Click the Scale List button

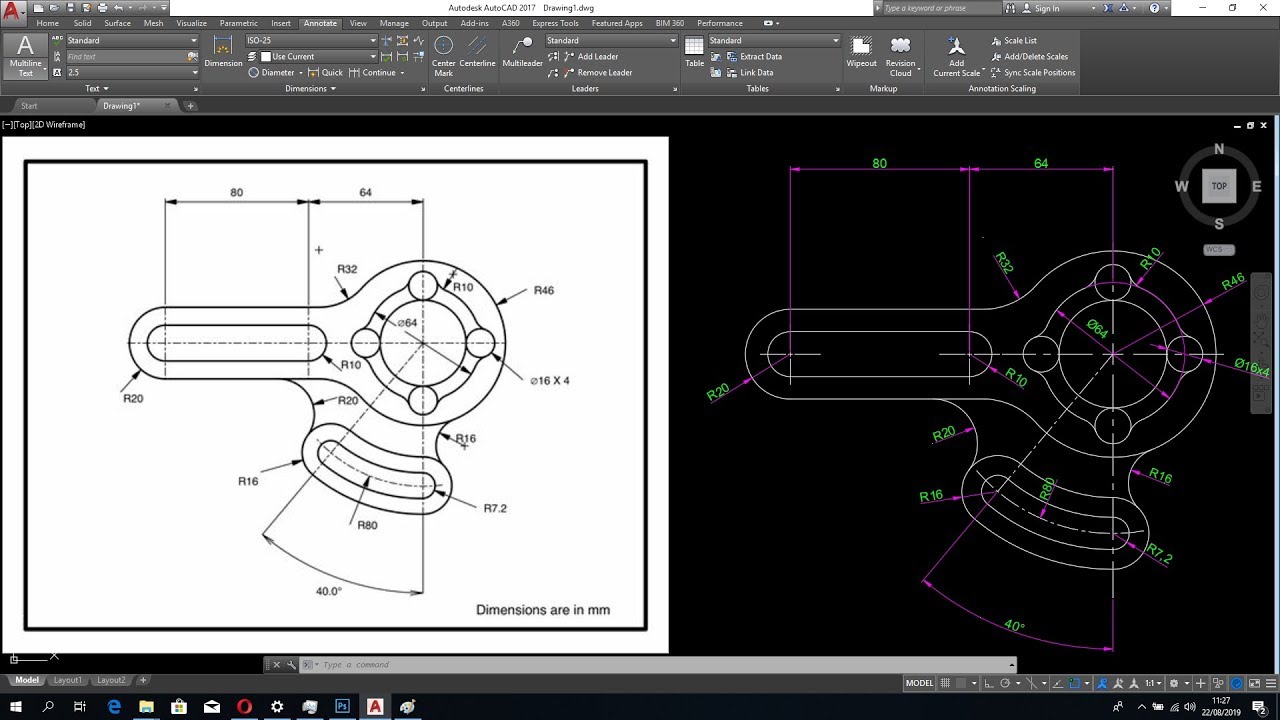coord(1013,40)
